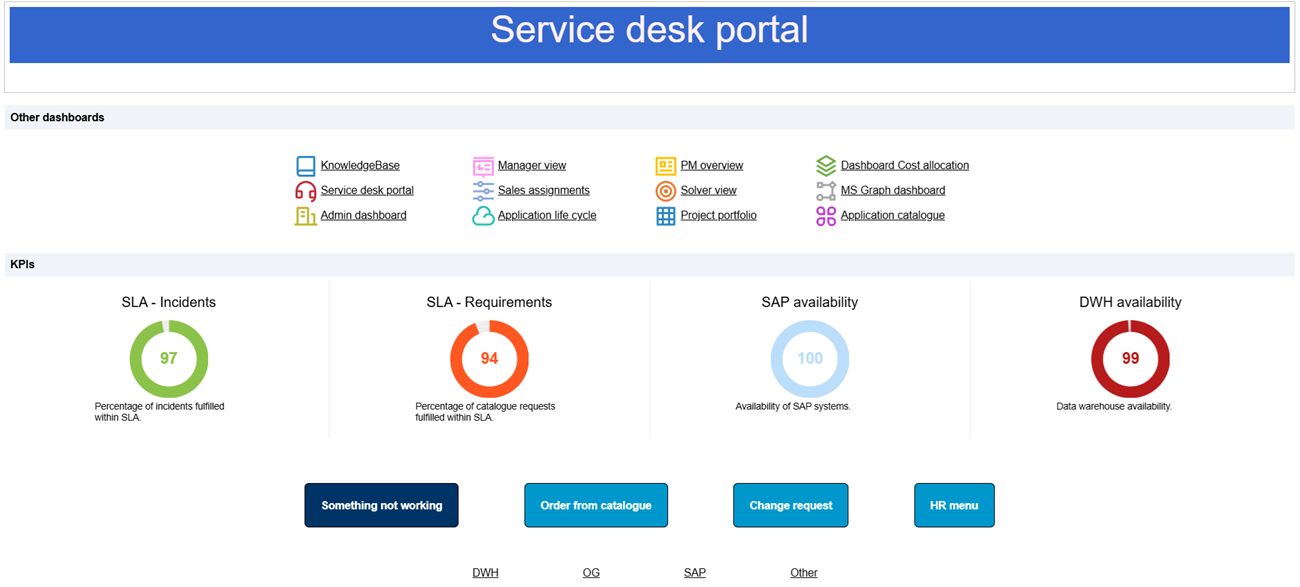The image size is (1300, 587).
Task: Click the SLA - Requirements title
Action: (x=489, y=302)
